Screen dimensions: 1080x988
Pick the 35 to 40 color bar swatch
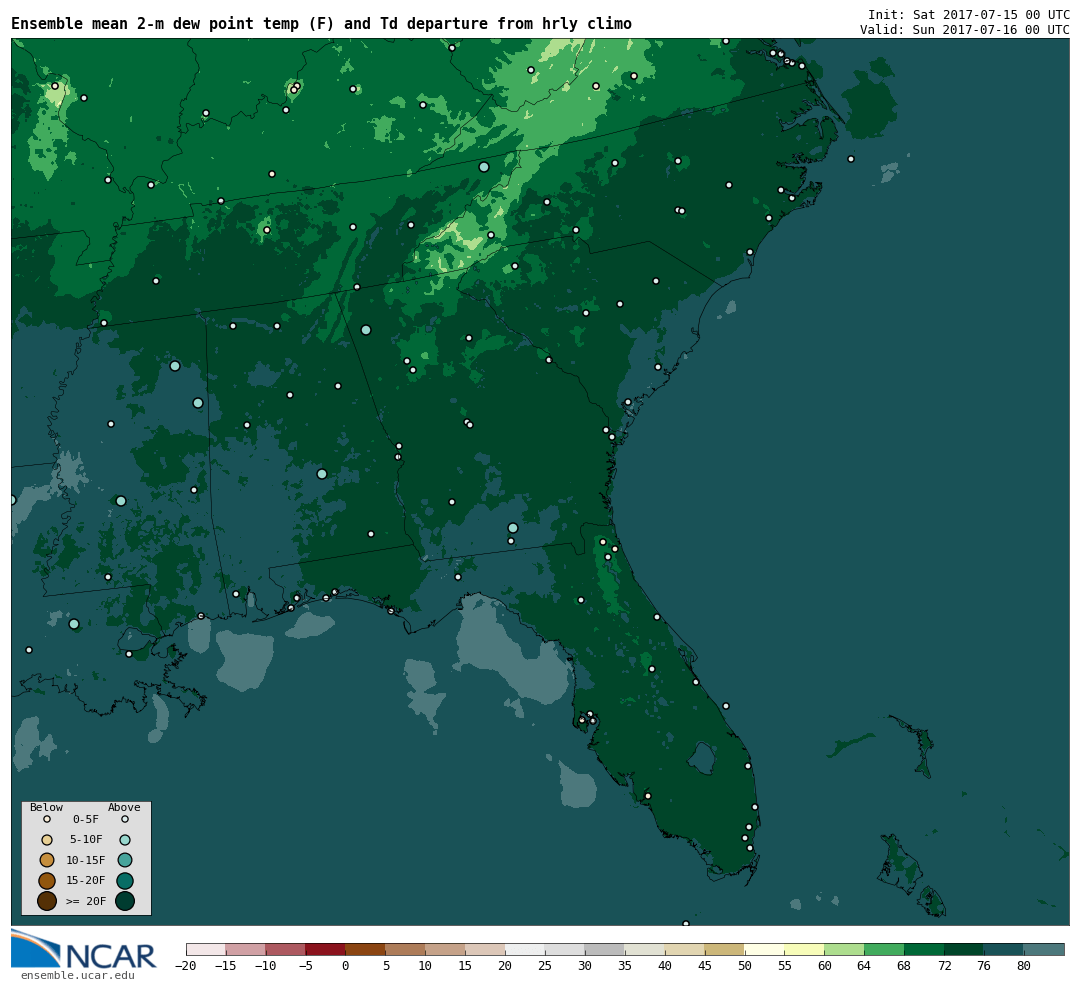645,949
